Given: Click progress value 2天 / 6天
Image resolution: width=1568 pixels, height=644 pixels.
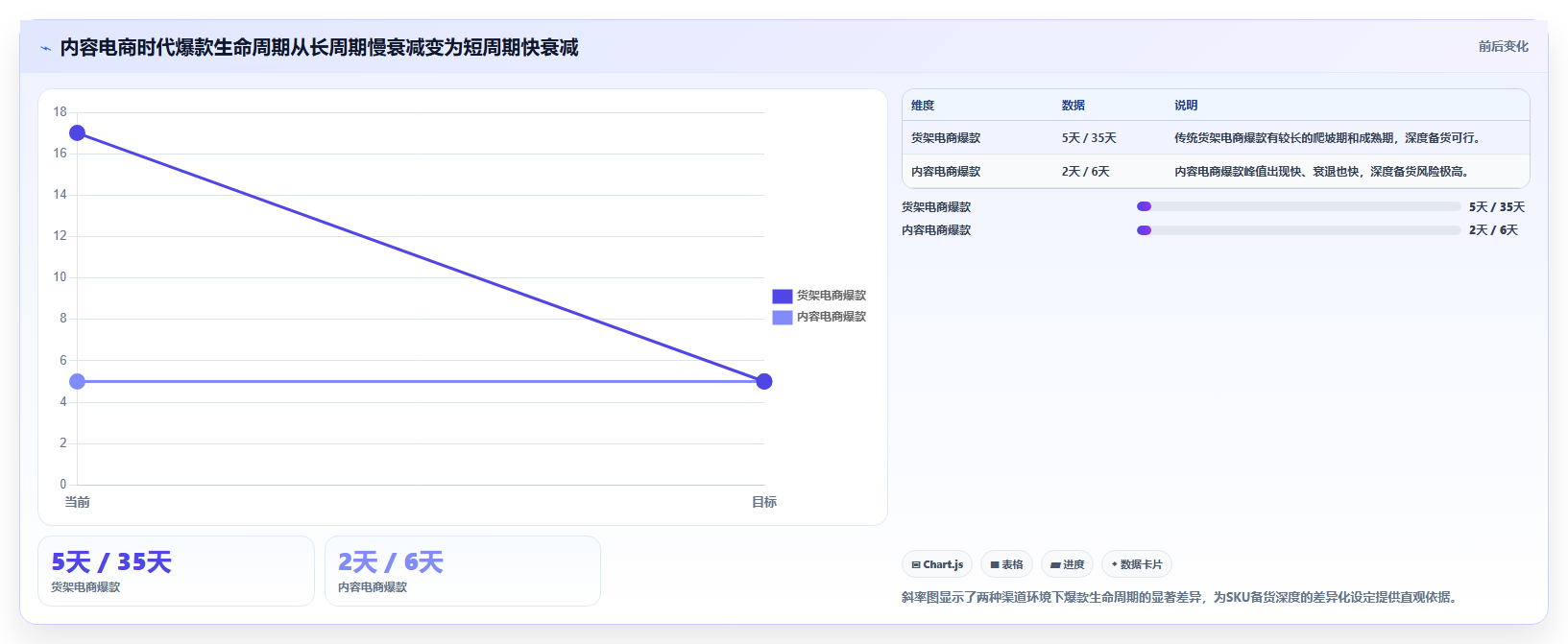Looking at the screenshot, I should pyautogui.click(x=1493, y=230).
